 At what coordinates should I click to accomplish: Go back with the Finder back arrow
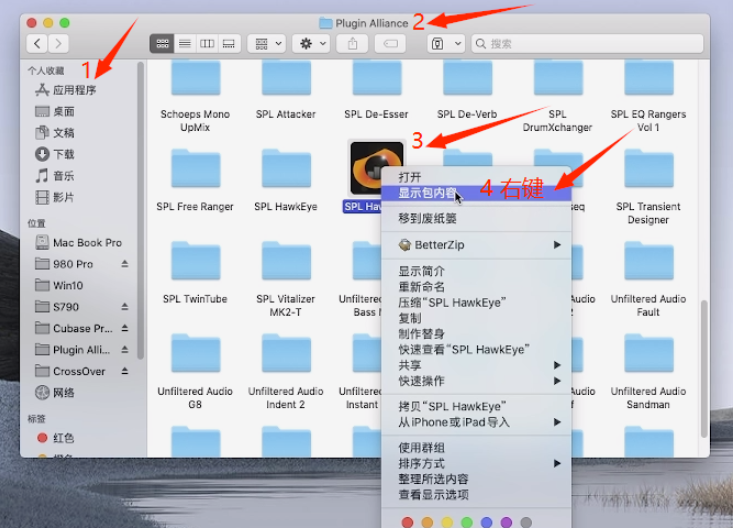pos(37,43)
